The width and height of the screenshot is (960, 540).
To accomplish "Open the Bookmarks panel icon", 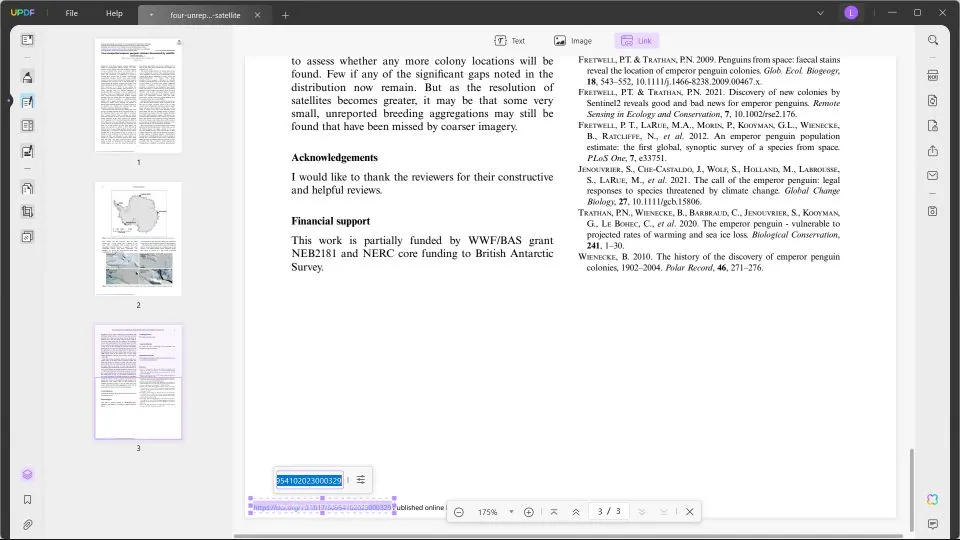I will click(x=27, y=500).
